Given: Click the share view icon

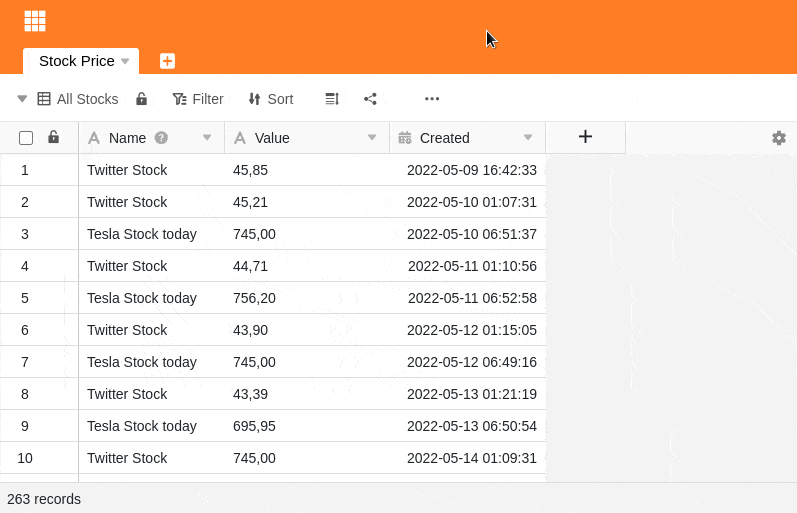Looking at the screenshot, I should click(370, 99).
